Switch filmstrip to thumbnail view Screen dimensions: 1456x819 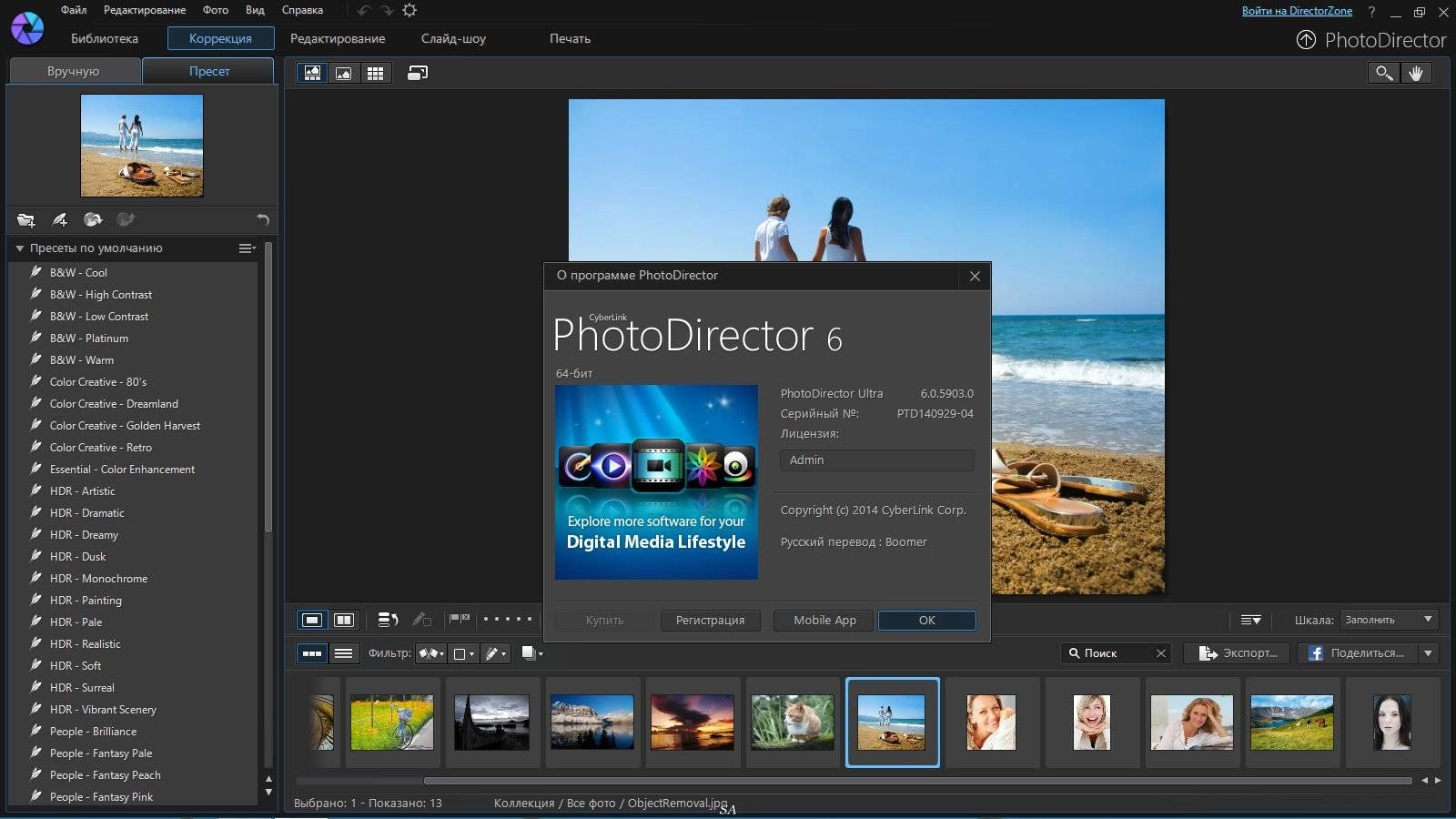312,653
